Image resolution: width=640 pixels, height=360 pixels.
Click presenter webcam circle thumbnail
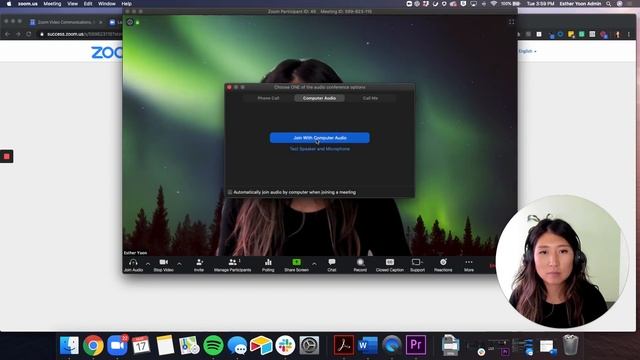tap(562, 262)
